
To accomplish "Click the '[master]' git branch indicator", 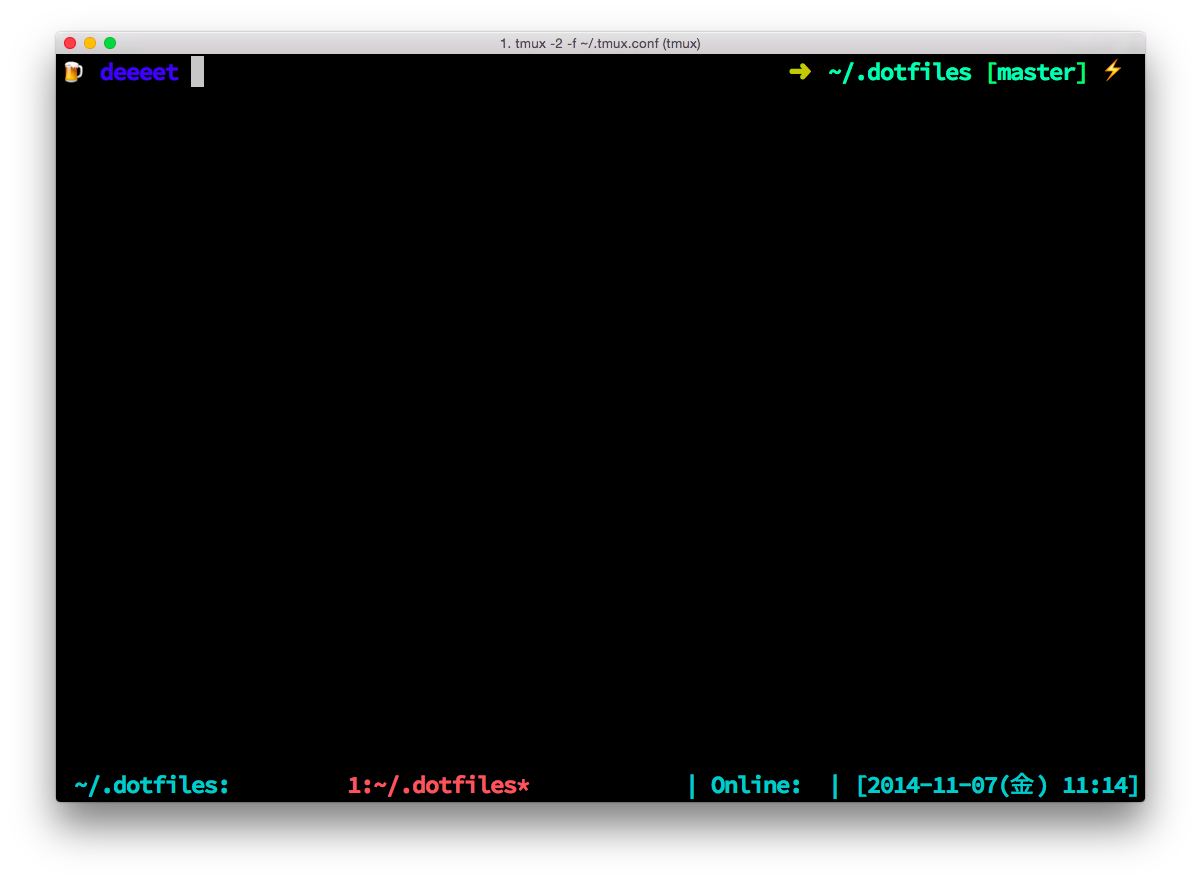I will pos(1036,72).
